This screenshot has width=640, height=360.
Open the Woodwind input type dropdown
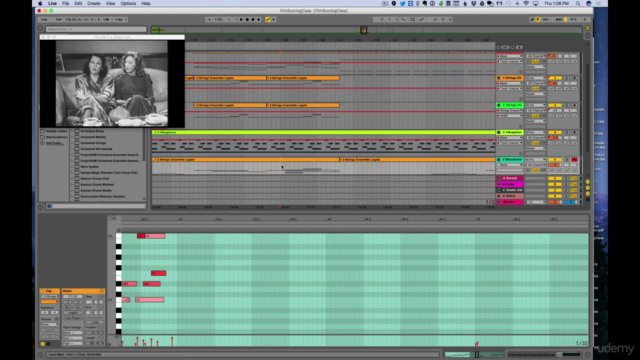point(536,160)
